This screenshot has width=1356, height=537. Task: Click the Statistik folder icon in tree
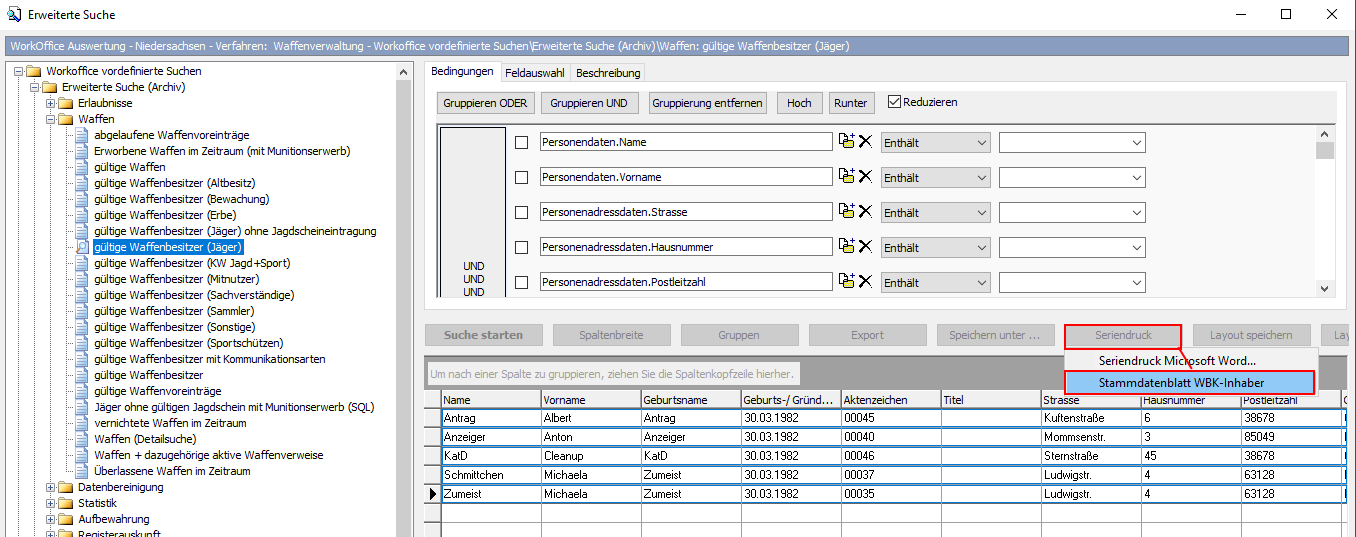[x=66, y=503]
